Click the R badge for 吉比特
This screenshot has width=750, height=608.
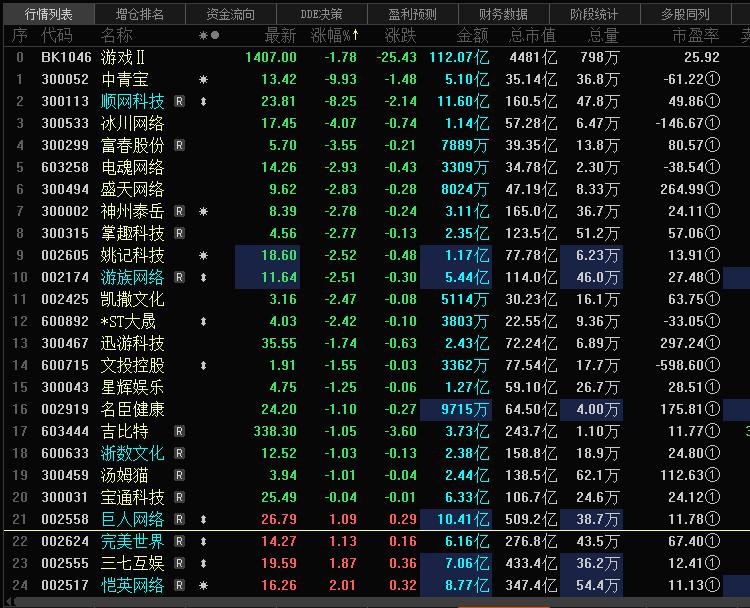pos(179,431)
